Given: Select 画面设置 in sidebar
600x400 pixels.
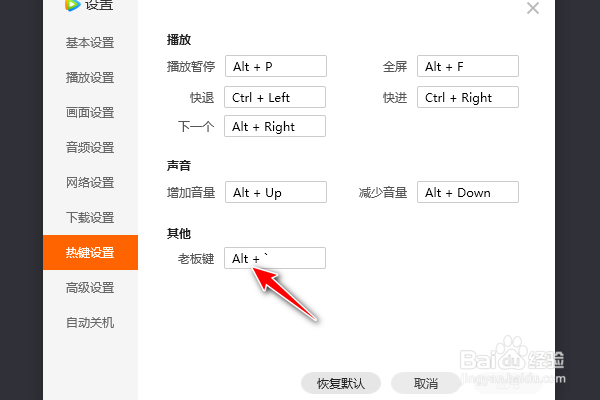Looking at the screenshot, I should click(x=90, y=113).
